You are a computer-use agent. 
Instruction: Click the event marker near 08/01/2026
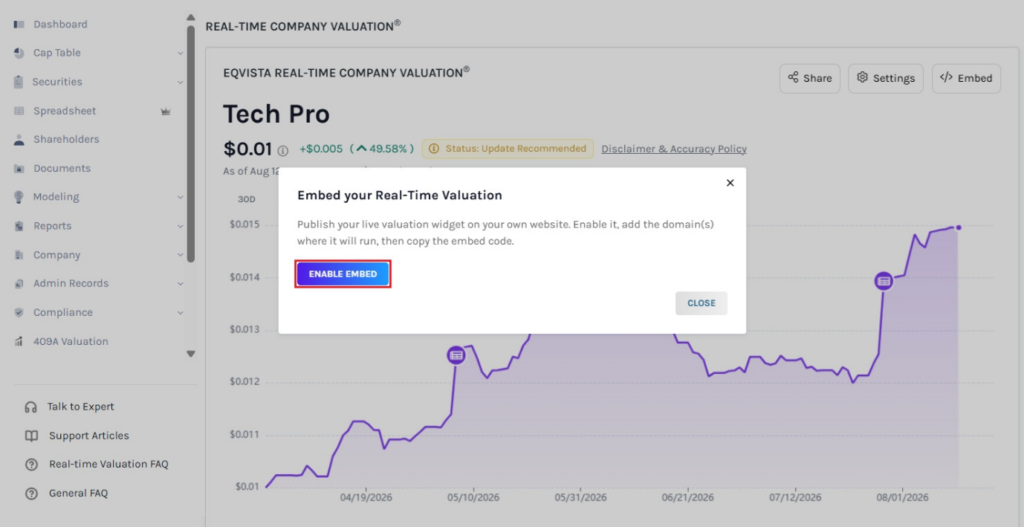pyautogui.click(x=884, y=281)
